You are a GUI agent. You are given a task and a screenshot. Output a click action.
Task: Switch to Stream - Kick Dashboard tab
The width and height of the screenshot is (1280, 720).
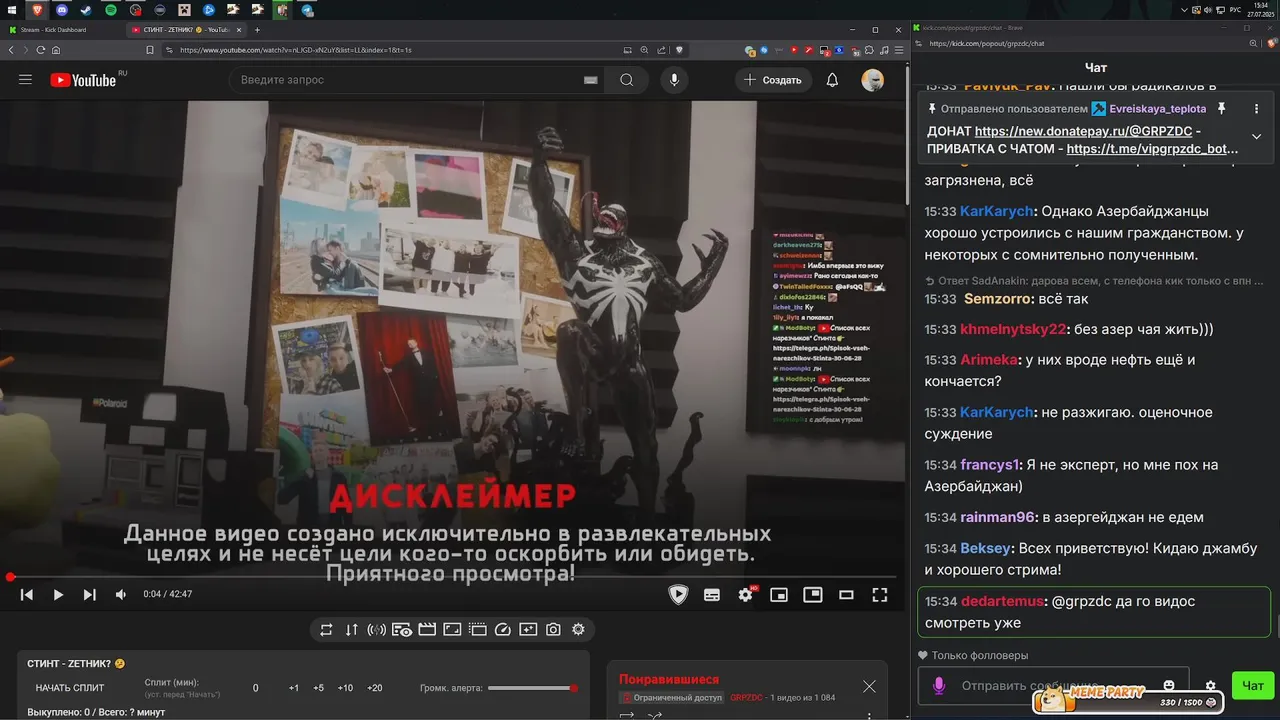point(62,30)
